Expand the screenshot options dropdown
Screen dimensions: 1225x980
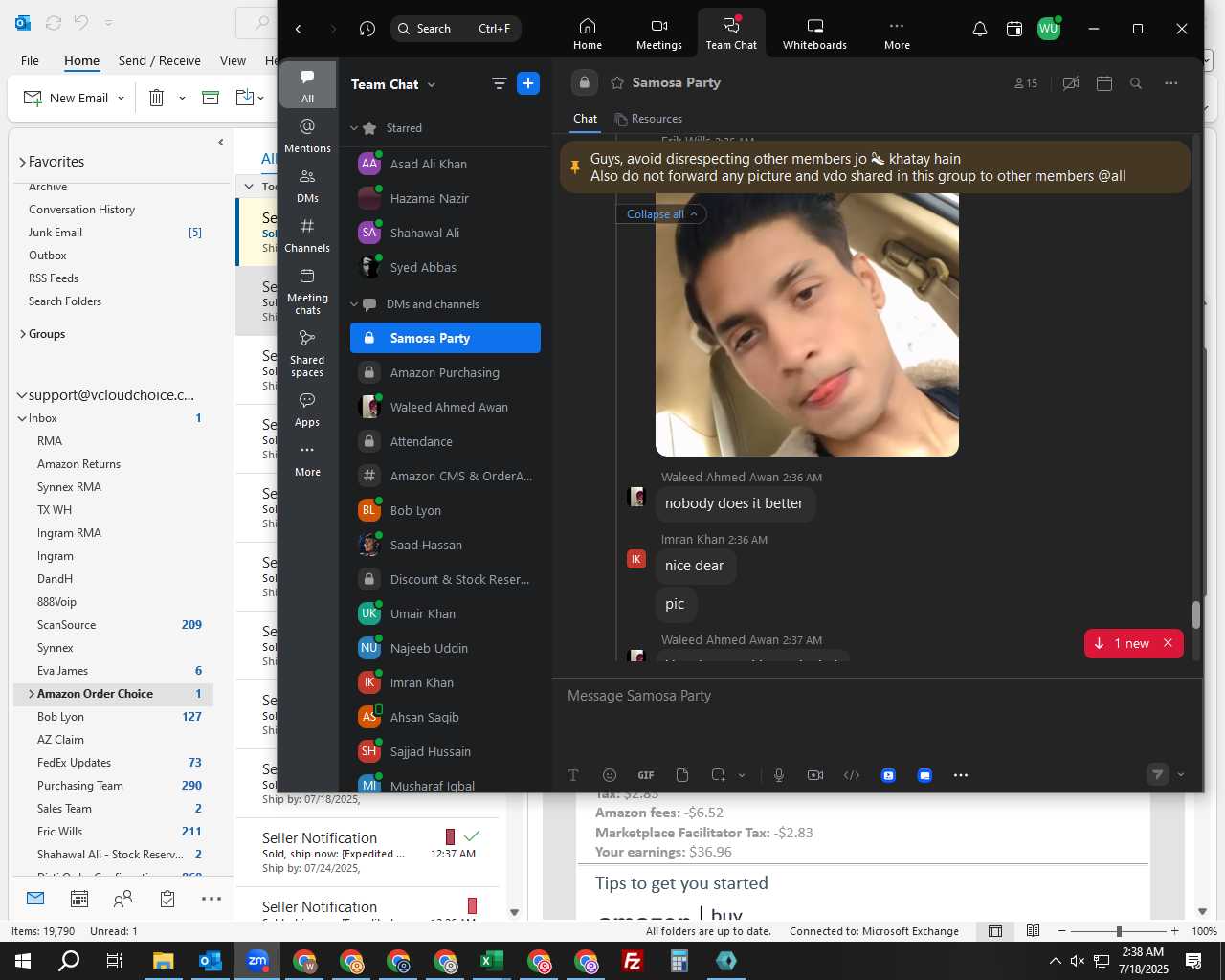coord(742,775)
